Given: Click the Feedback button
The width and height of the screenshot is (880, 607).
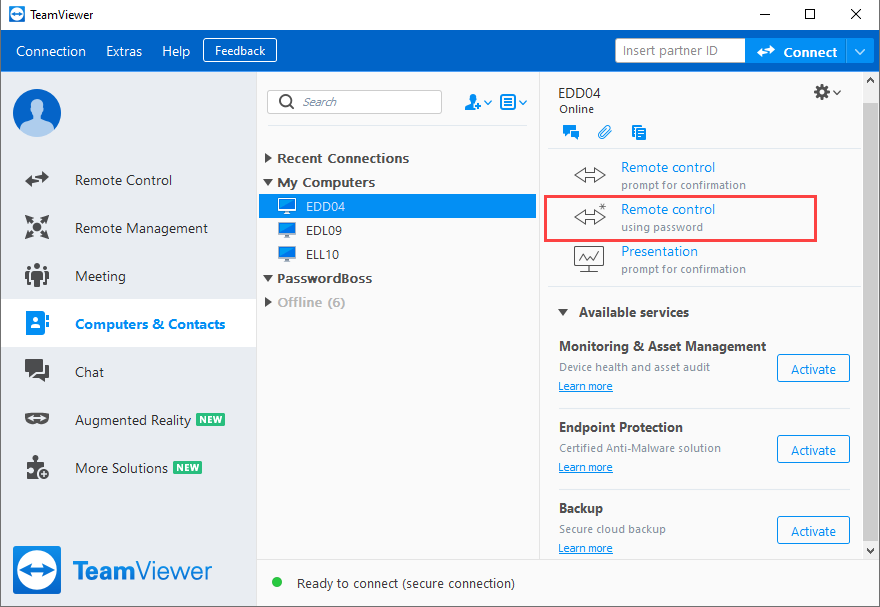Looking at the screenshot, I should [240, 50].
